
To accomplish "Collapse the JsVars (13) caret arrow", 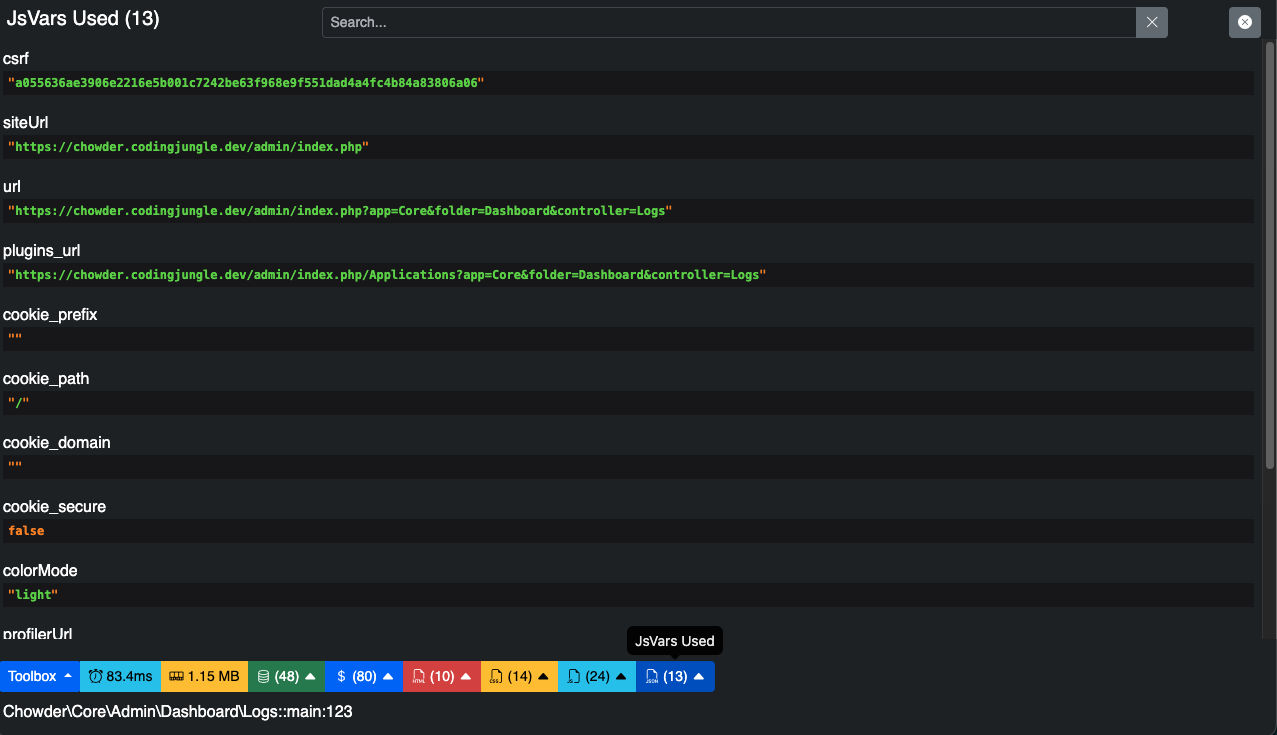I will coord(698,677).
